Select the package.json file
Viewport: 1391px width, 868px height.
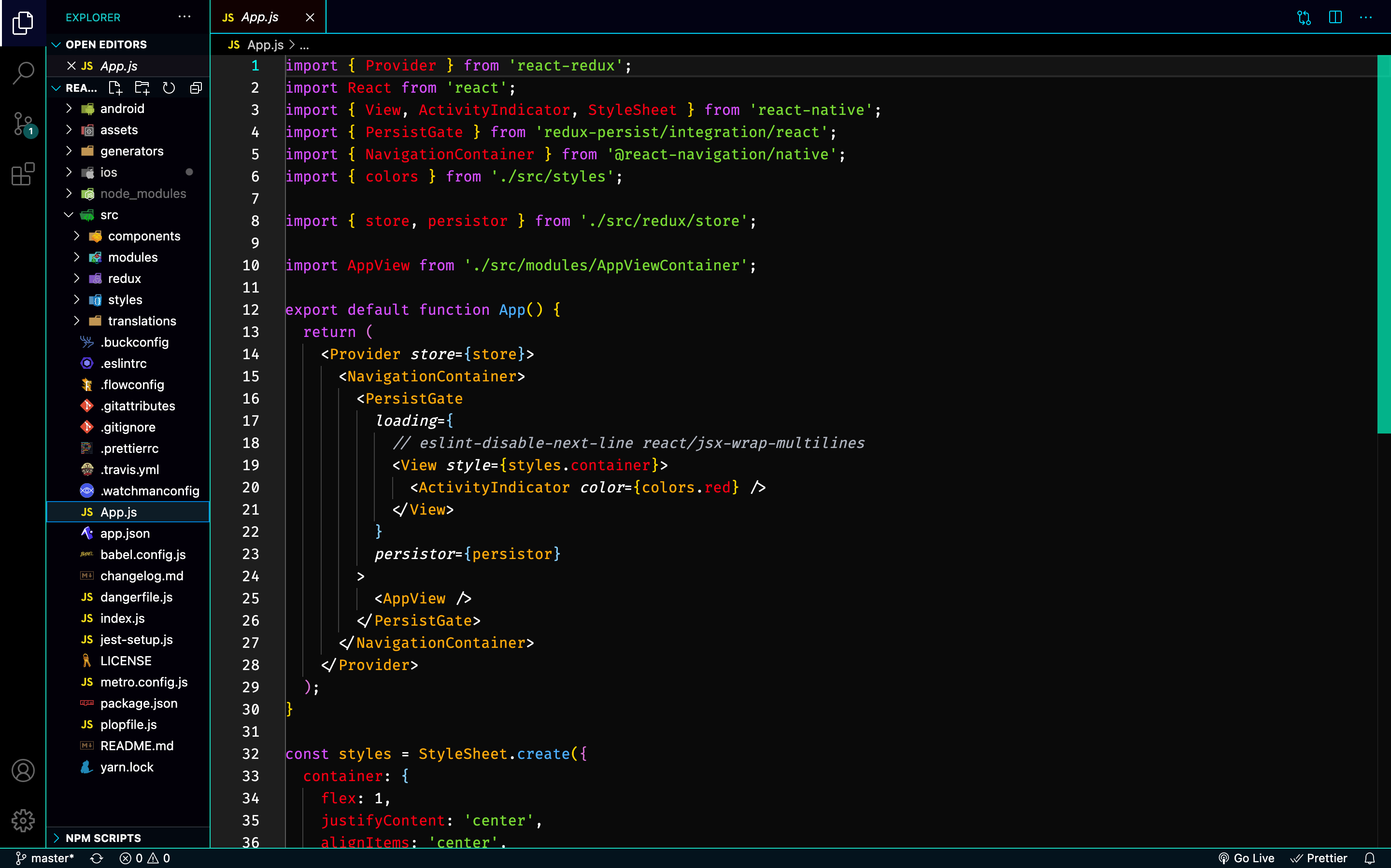click(x=139, y=703)
